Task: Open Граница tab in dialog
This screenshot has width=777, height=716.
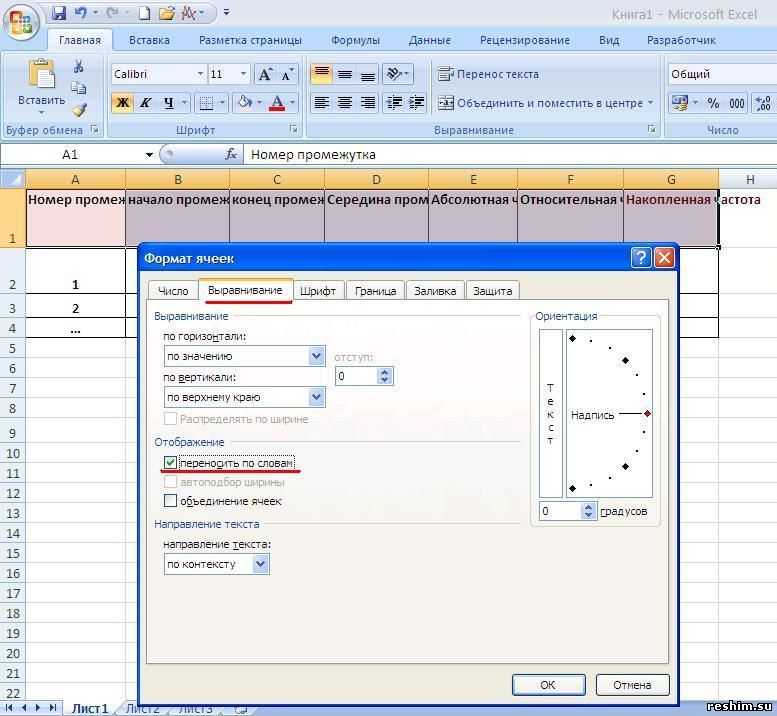Action: tap(375, 291)
